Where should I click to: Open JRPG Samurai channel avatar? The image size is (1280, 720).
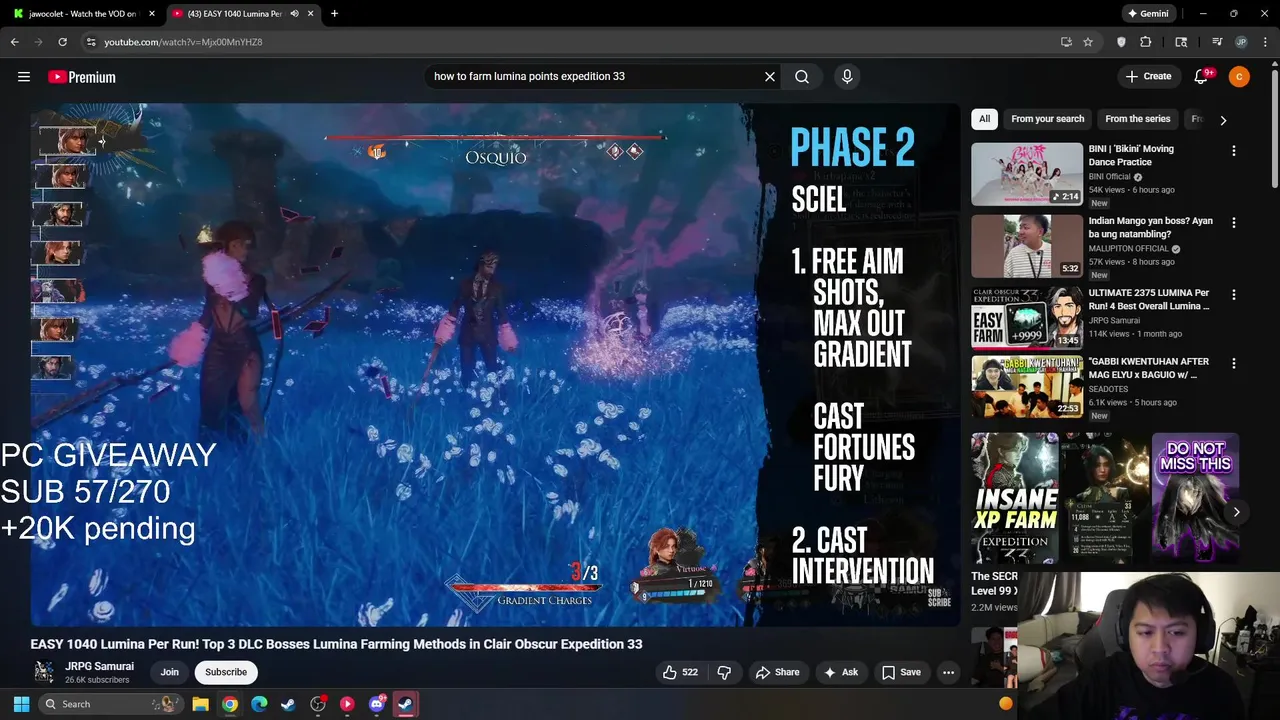click(x=43, y=672)
